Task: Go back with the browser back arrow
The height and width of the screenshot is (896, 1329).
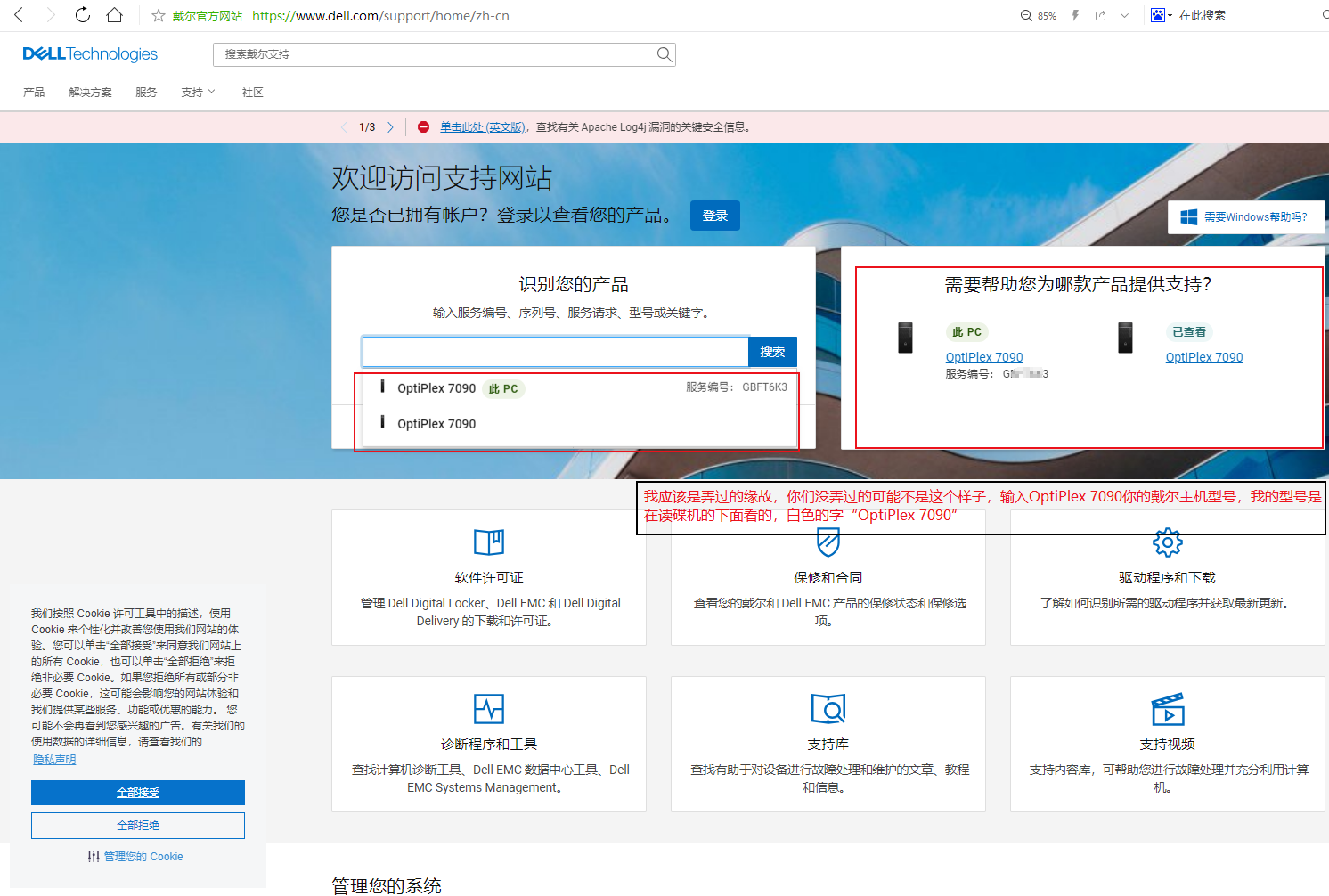Action: point(19,15)
